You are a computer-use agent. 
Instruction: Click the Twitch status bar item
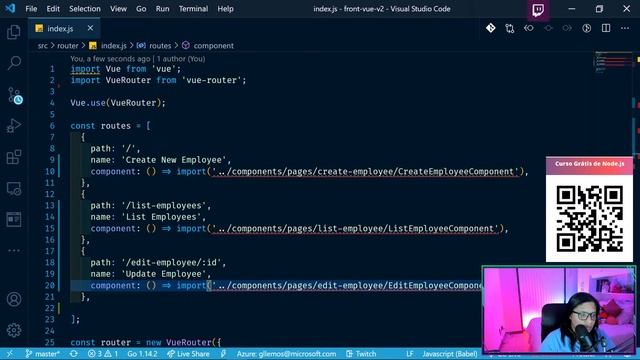coord(361,354)
